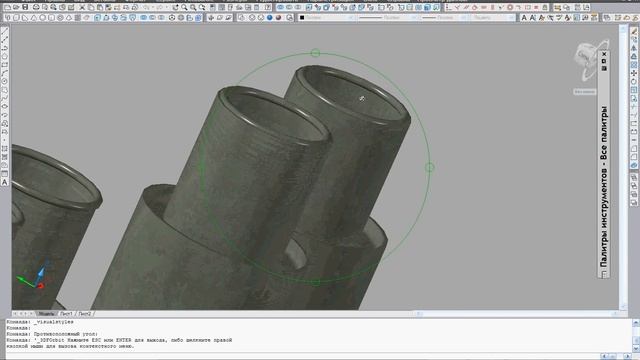Select the Cone solid tool
Image resolution: width=640 pixels, height=360 pixels.
33,18
